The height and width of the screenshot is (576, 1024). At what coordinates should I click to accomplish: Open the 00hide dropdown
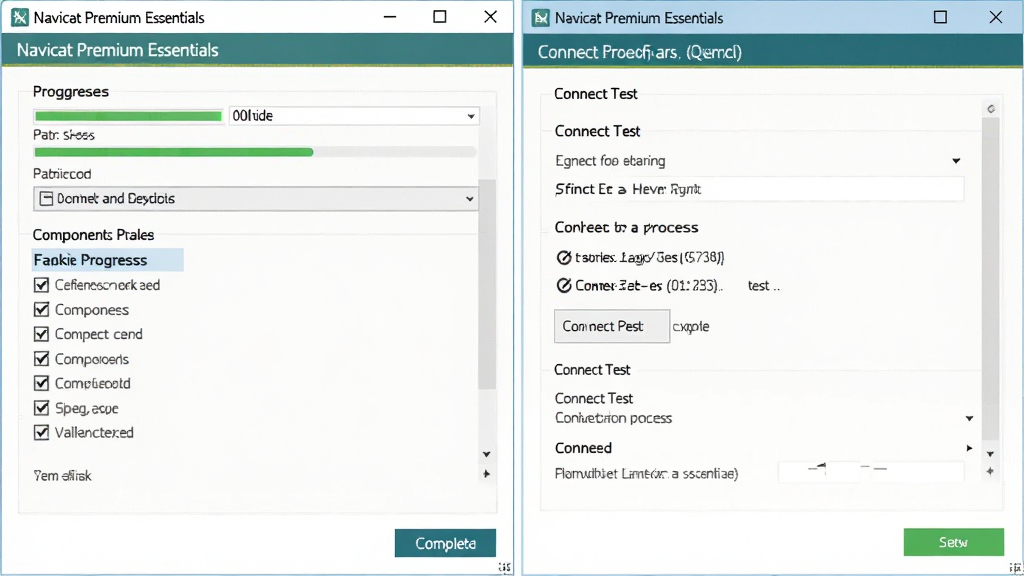354,116
